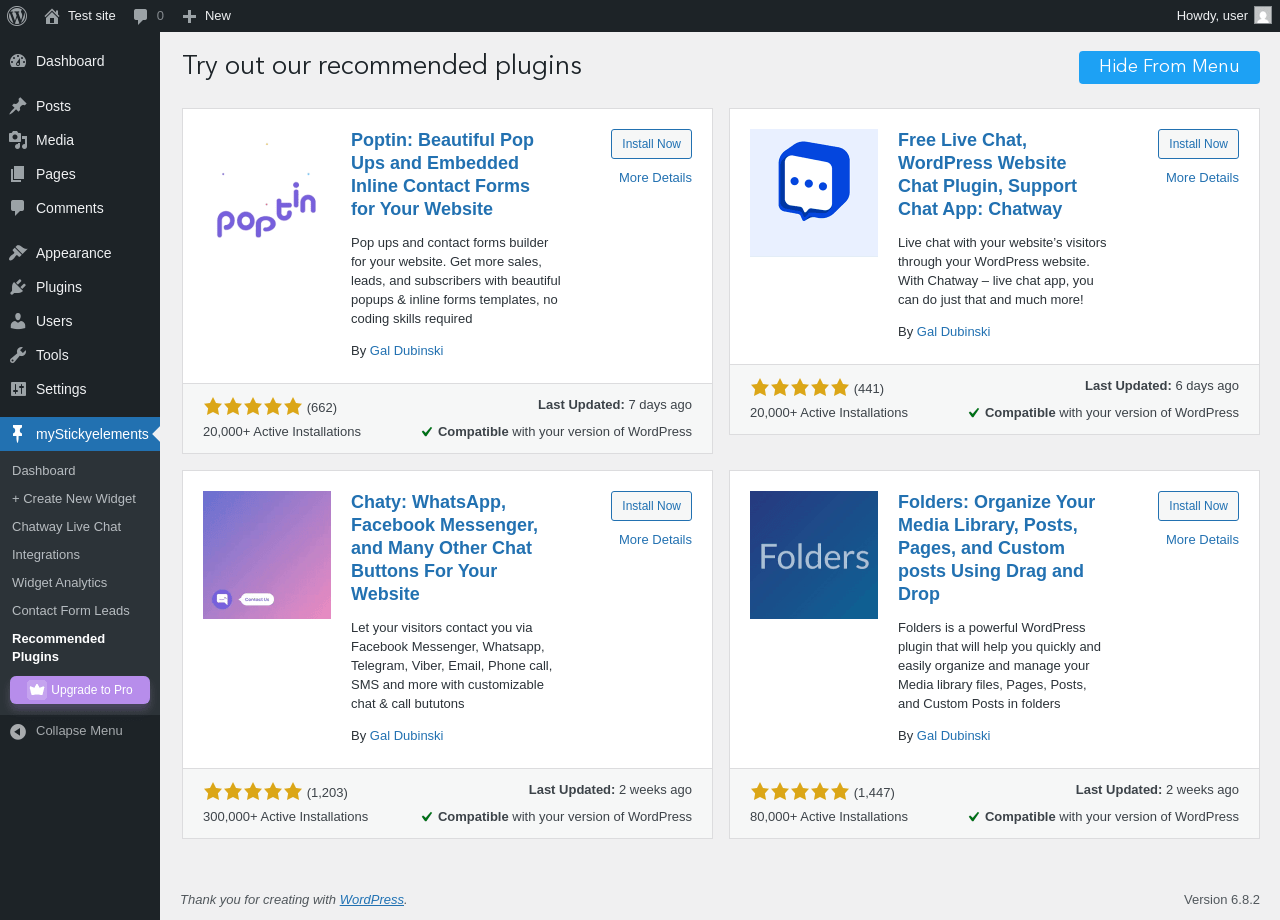Open Chaty plugin title link
1280x920 pixels.
tap(444, 548)
